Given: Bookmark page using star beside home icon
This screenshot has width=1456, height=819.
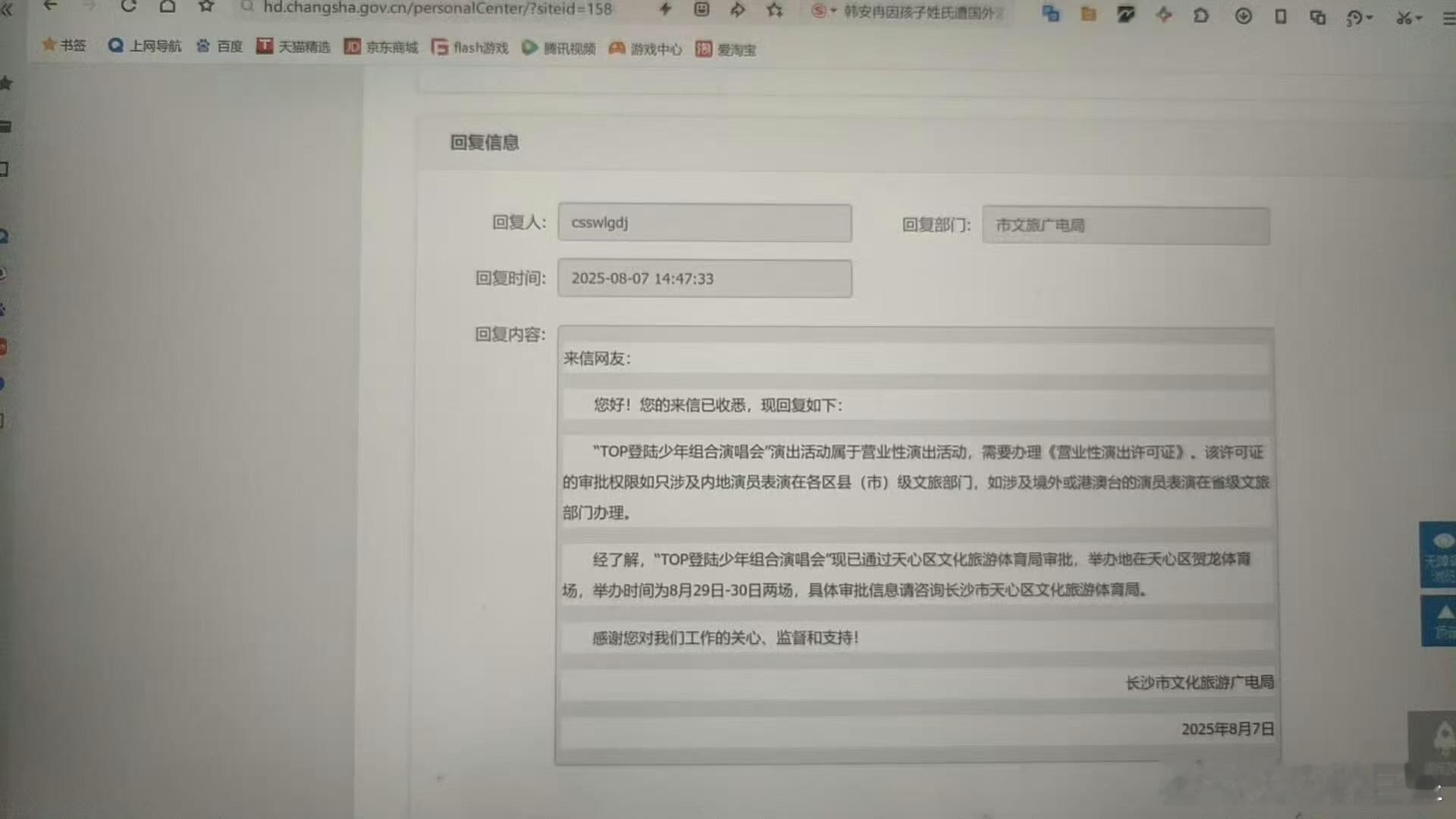Looking at the screenshot, I should point(206,6).
